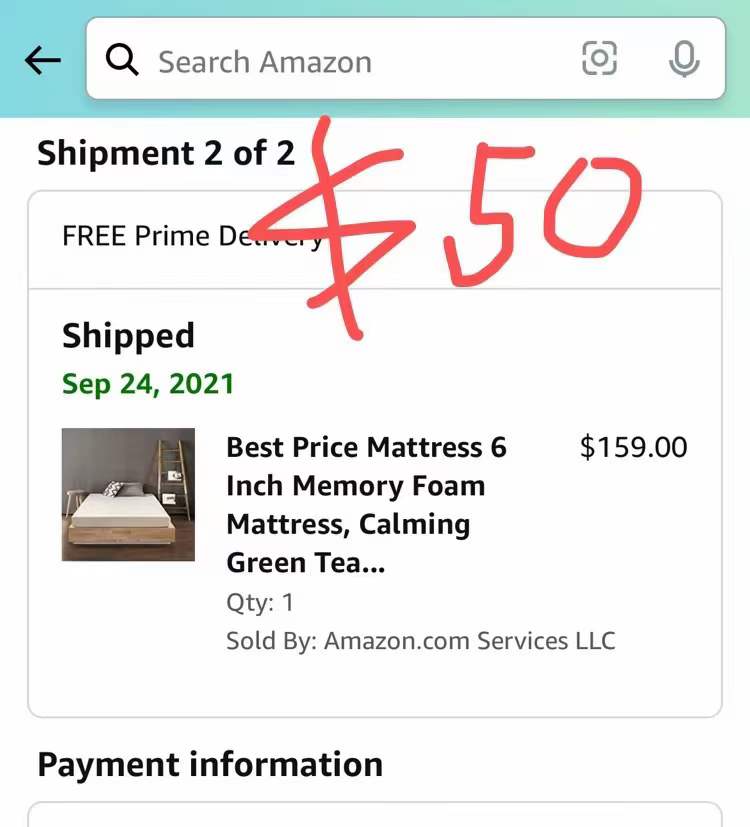Open the mattress product thumbnail image
750x827 pixels.
coord(128,494)
